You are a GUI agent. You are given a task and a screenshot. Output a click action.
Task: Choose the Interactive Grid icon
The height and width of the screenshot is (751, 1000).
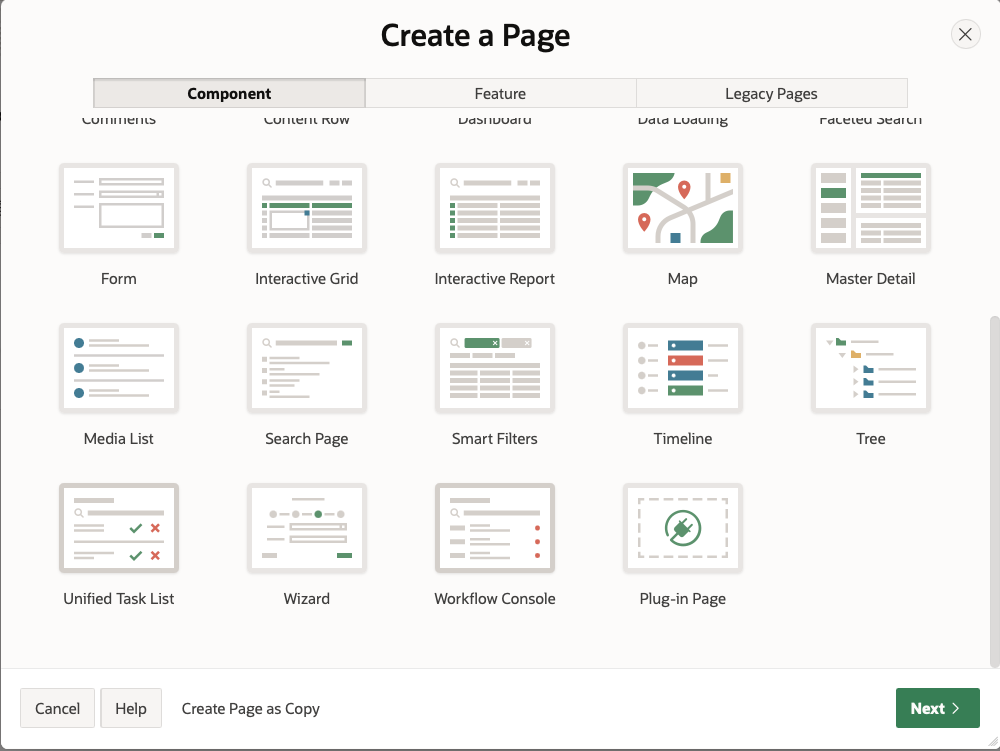coord(307,208)
